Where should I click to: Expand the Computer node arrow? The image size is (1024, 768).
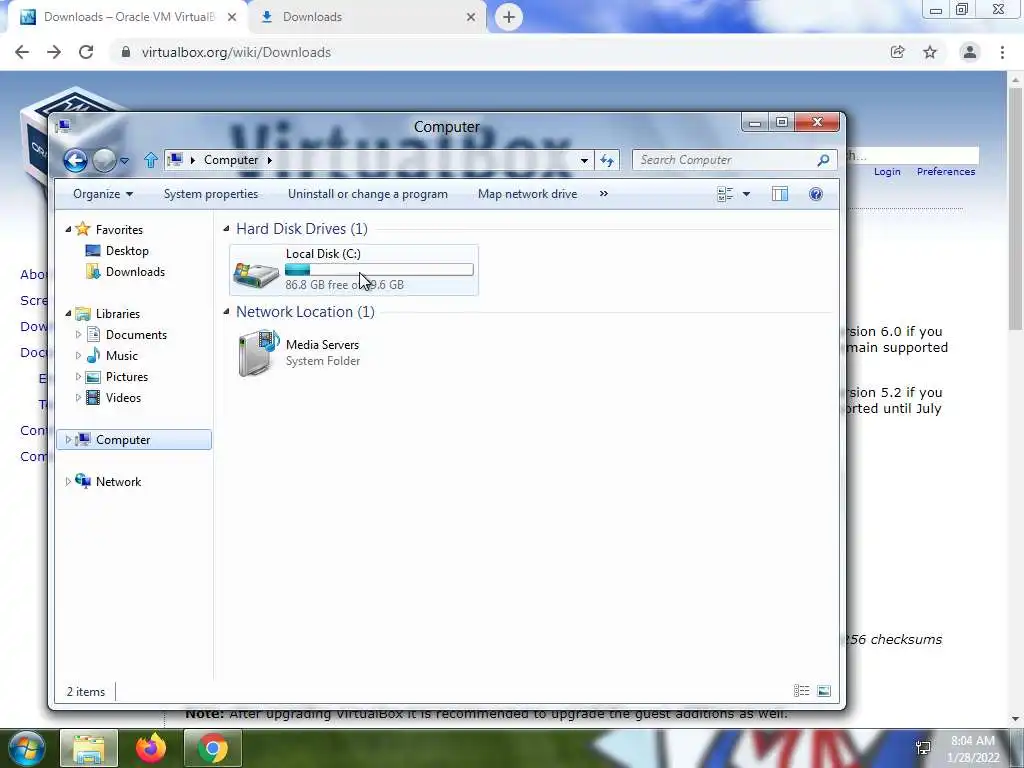point(68,440)
